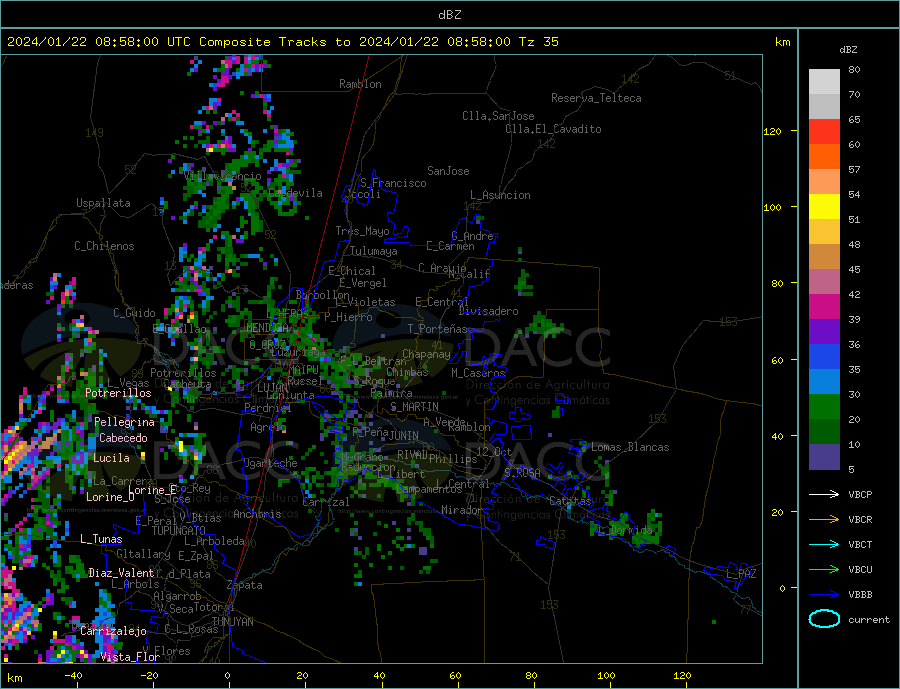
Task: Pick the slate purple band at the bottom of the scale
Action: click(824, 457)
